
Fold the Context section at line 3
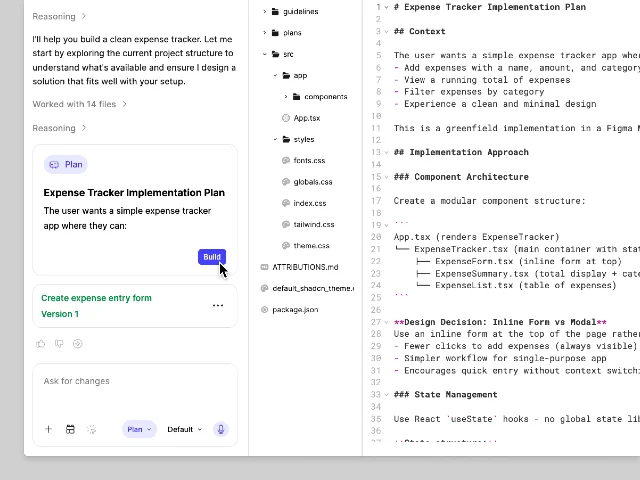pyautogui.click(x=386, y=31)
